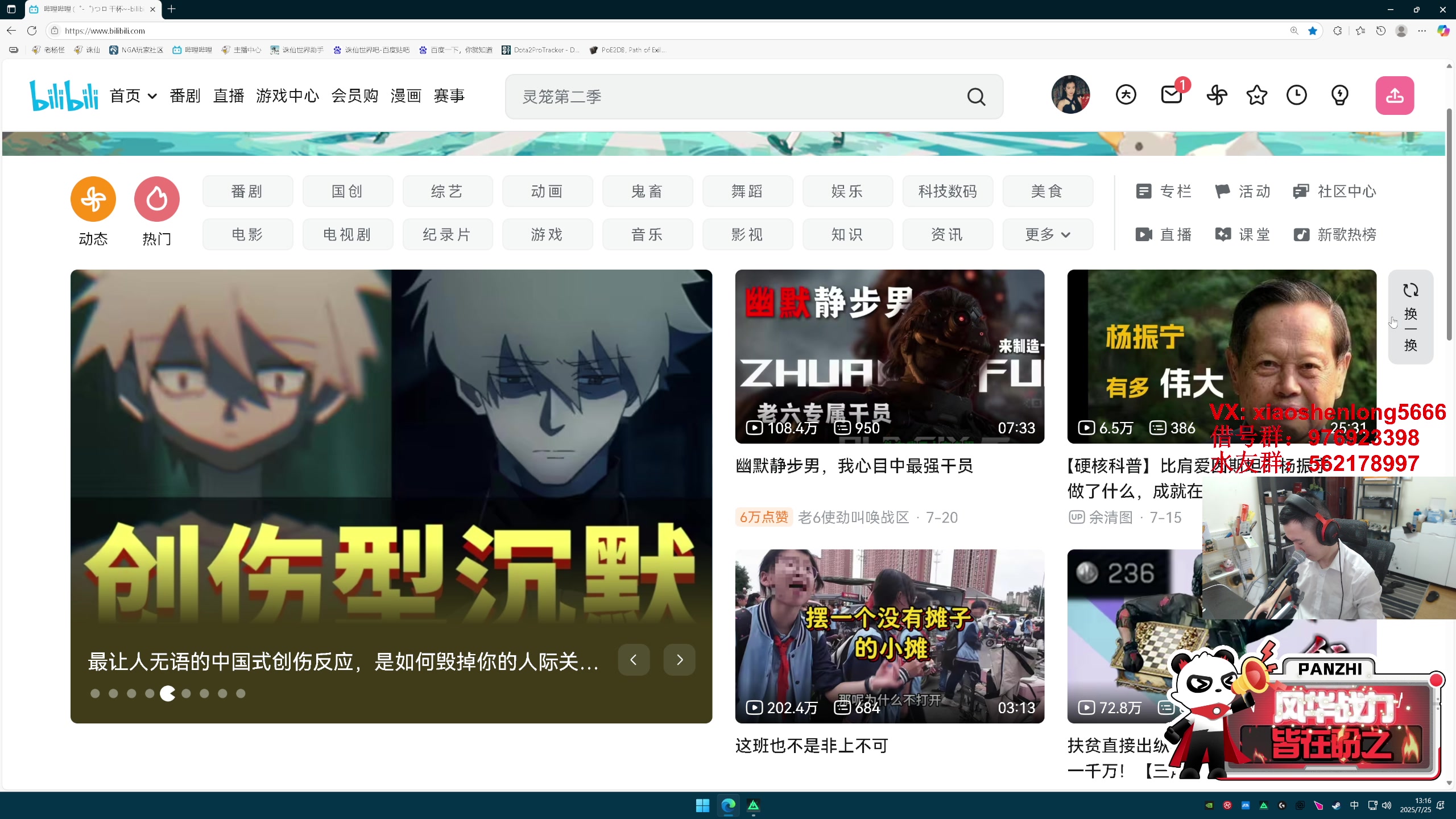Open the Windows Start button
The image size is (1456, 819).
702,805
